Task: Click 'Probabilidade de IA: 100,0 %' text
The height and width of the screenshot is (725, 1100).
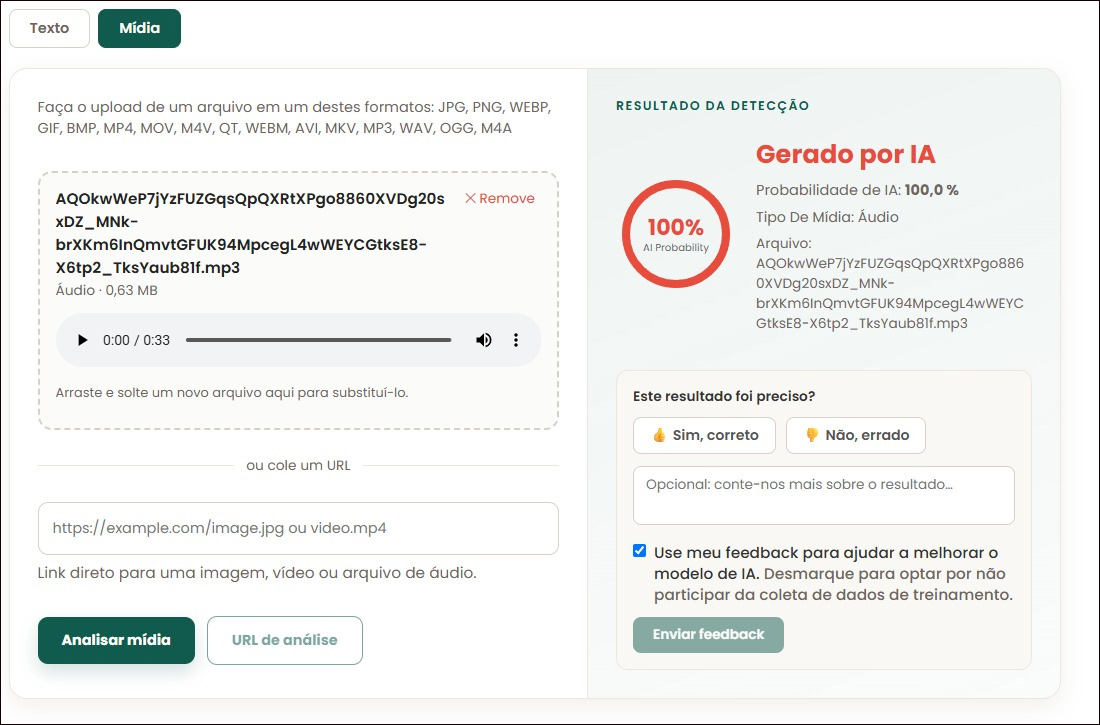Action: [x=857, y=190]
